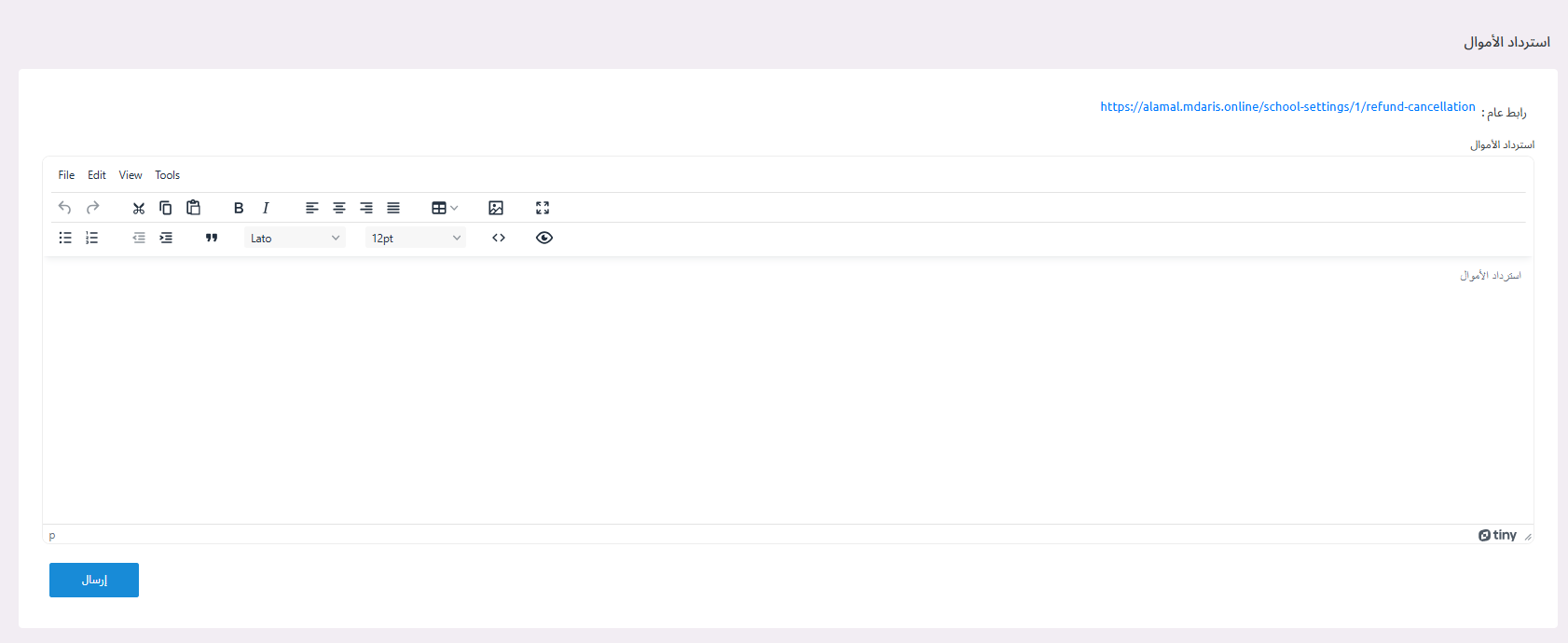Viewport: 1568px width, 643px height.
Task: Toggle bold formatting
Action: (239, 208)
